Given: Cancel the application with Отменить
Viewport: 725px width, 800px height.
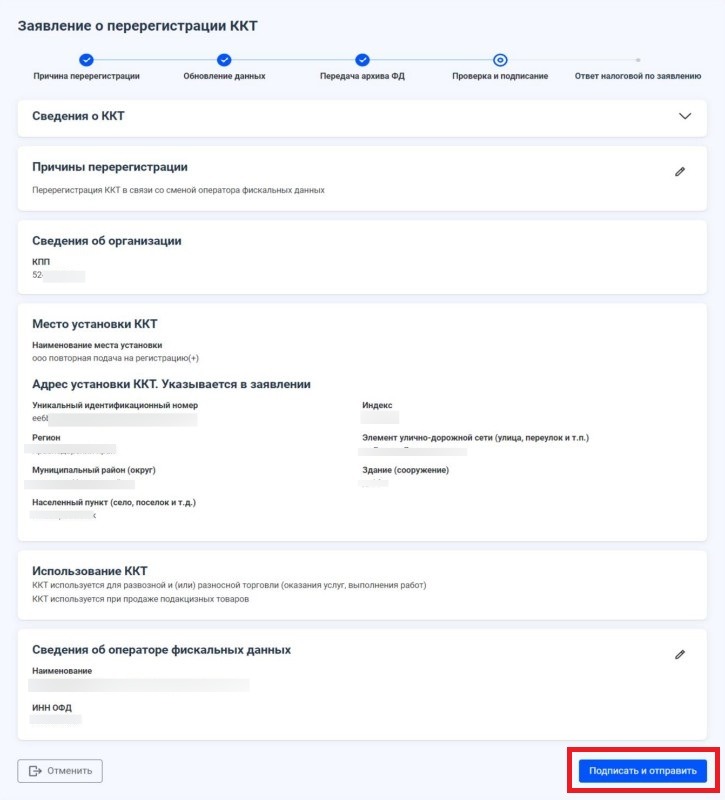Looking at the screenshot, I should (x=60, y=770).
